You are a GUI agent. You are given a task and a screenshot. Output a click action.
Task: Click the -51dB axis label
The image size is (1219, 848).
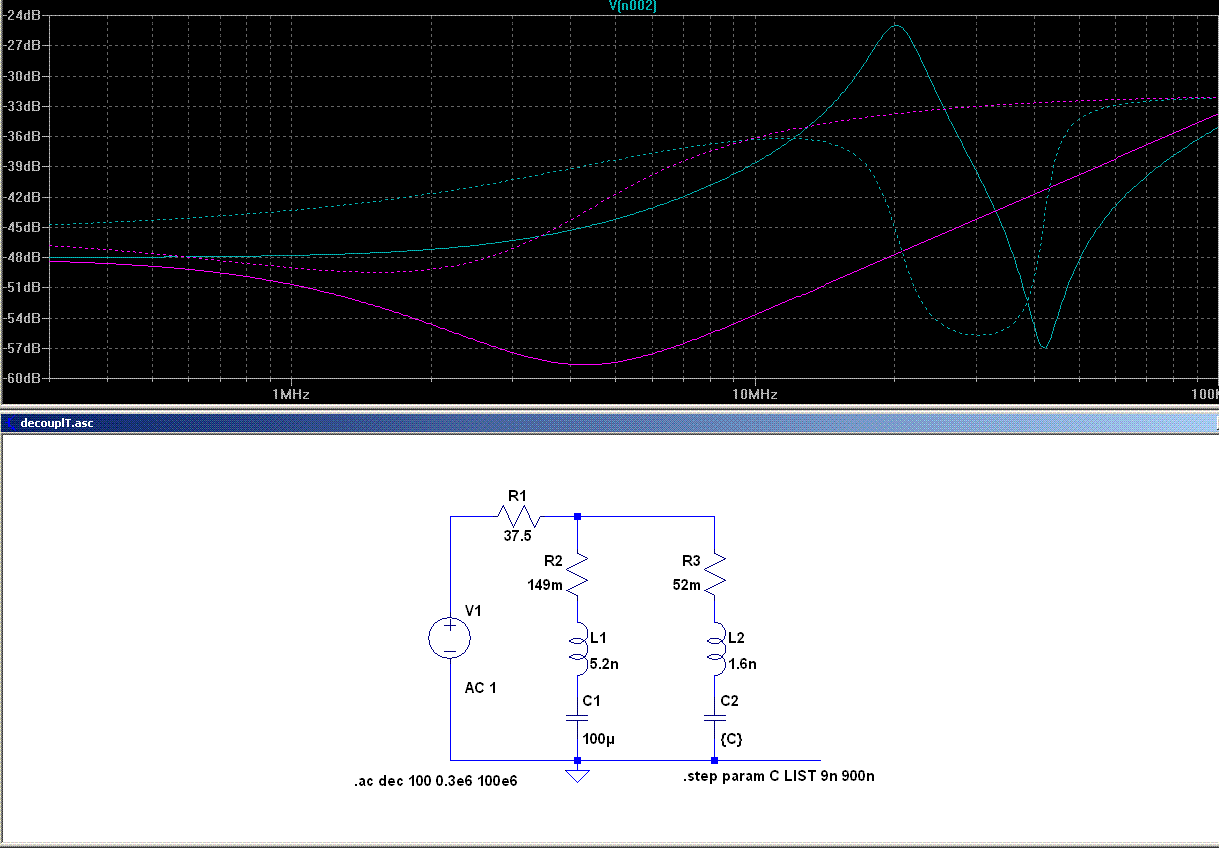(21, 287)
